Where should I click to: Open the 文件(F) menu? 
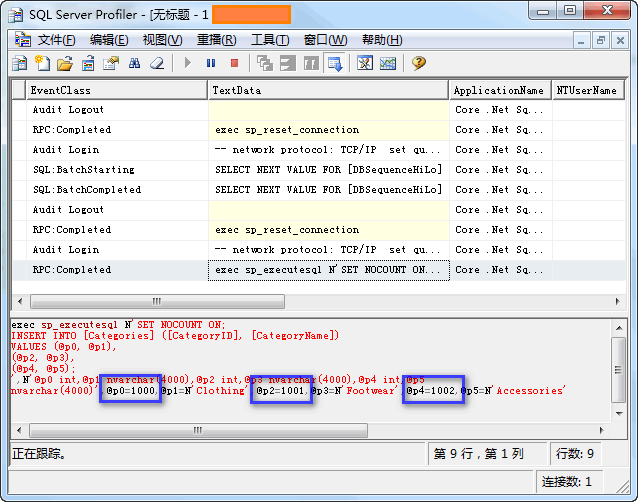pyautogui.click(x=57, y=40)
